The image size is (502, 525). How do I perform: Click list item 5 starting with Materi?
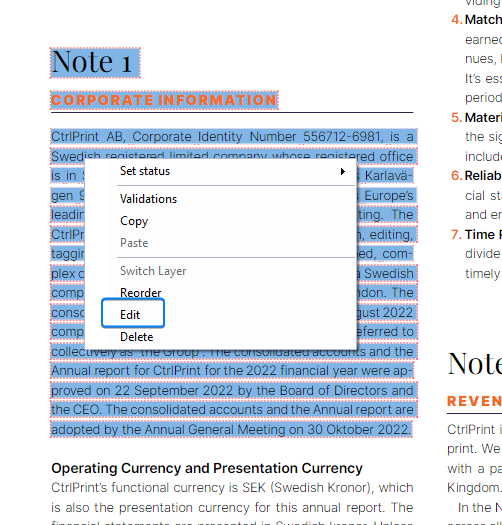tap(476, 118)
